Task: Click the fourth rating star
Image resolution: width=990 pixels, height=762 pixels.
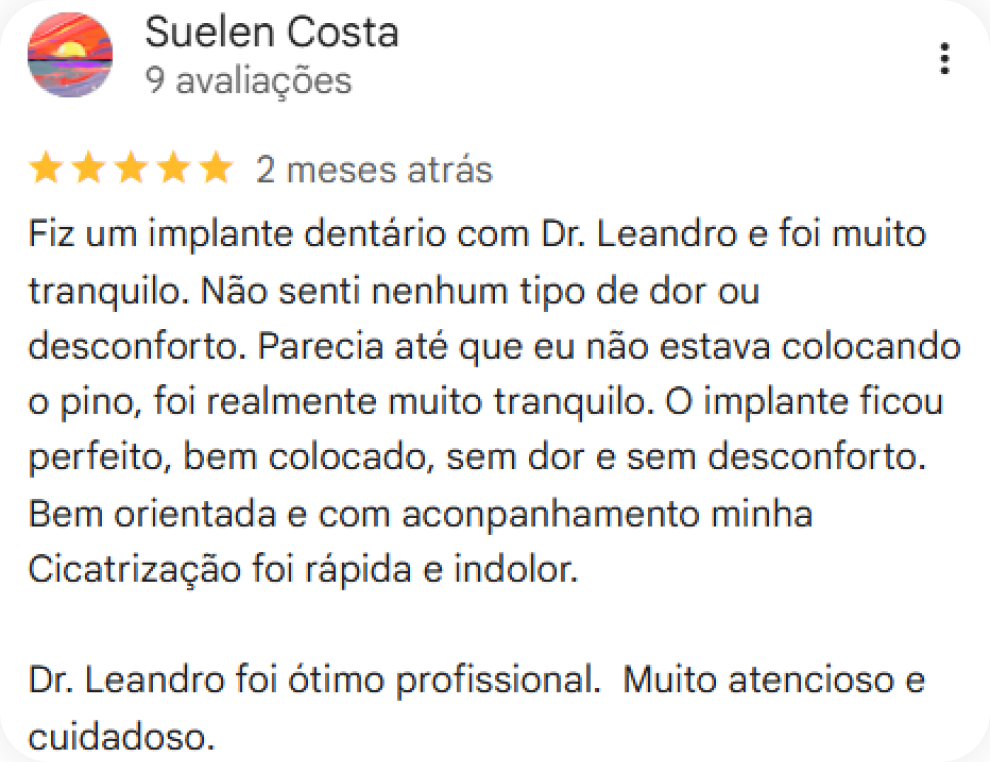Action: pyautogui.click(x=173, y=169)
